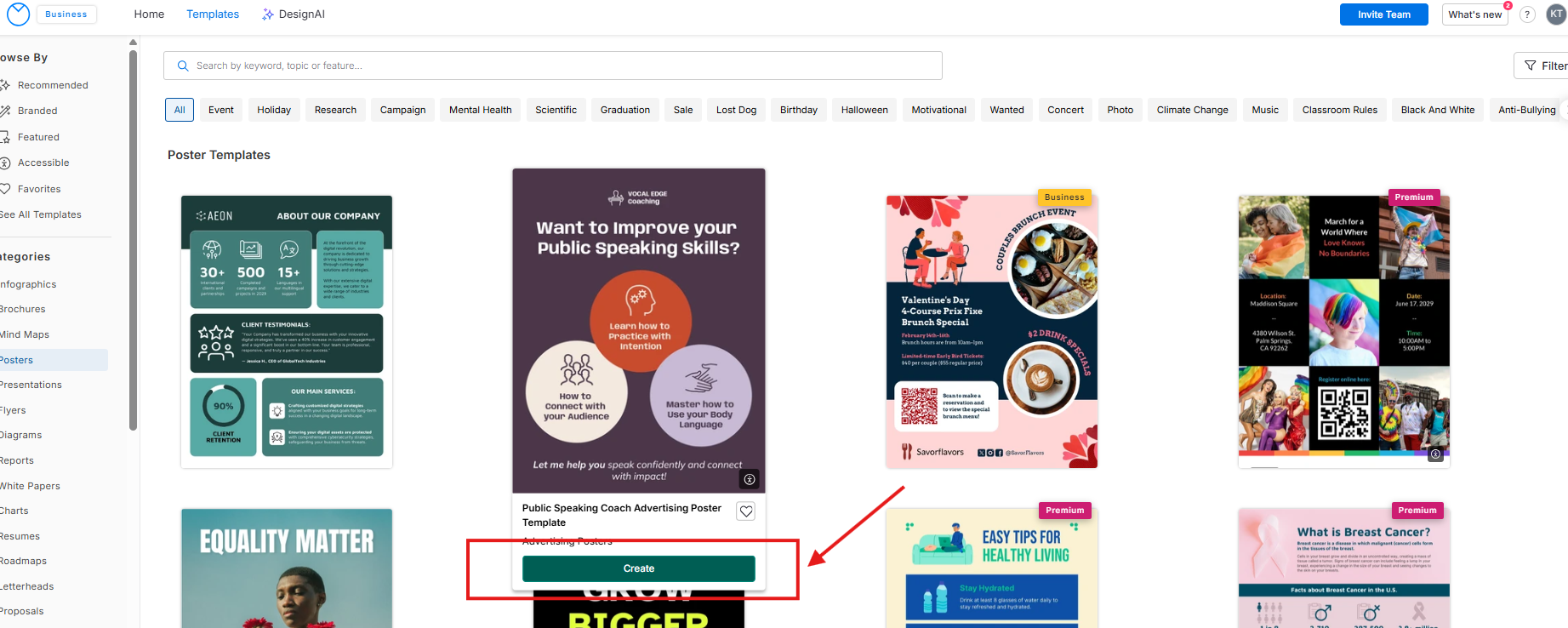This screenshot has width=1568, height=628.
Task: Open the Business plan dropdown badge
Action: [66, 14]
